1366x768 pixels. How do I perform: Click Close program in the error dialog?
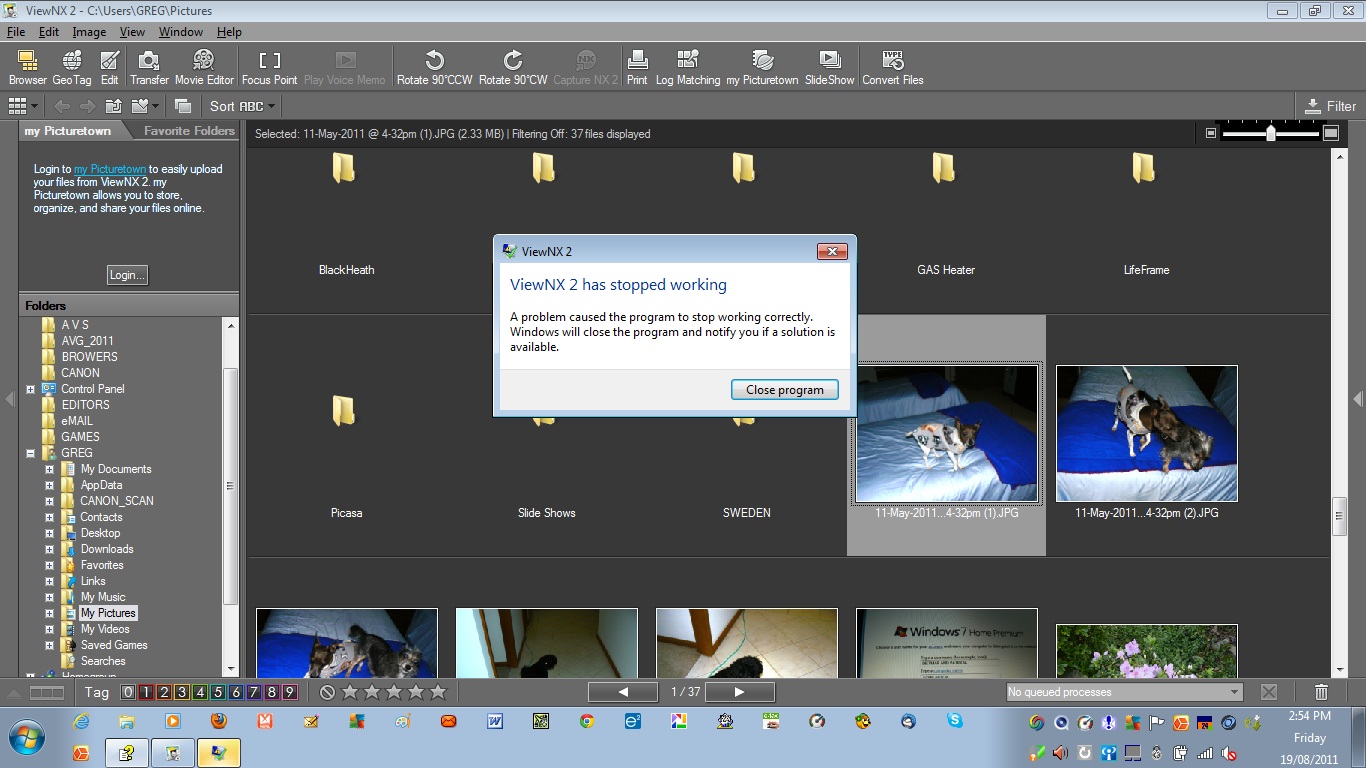(x=785, y=390)
